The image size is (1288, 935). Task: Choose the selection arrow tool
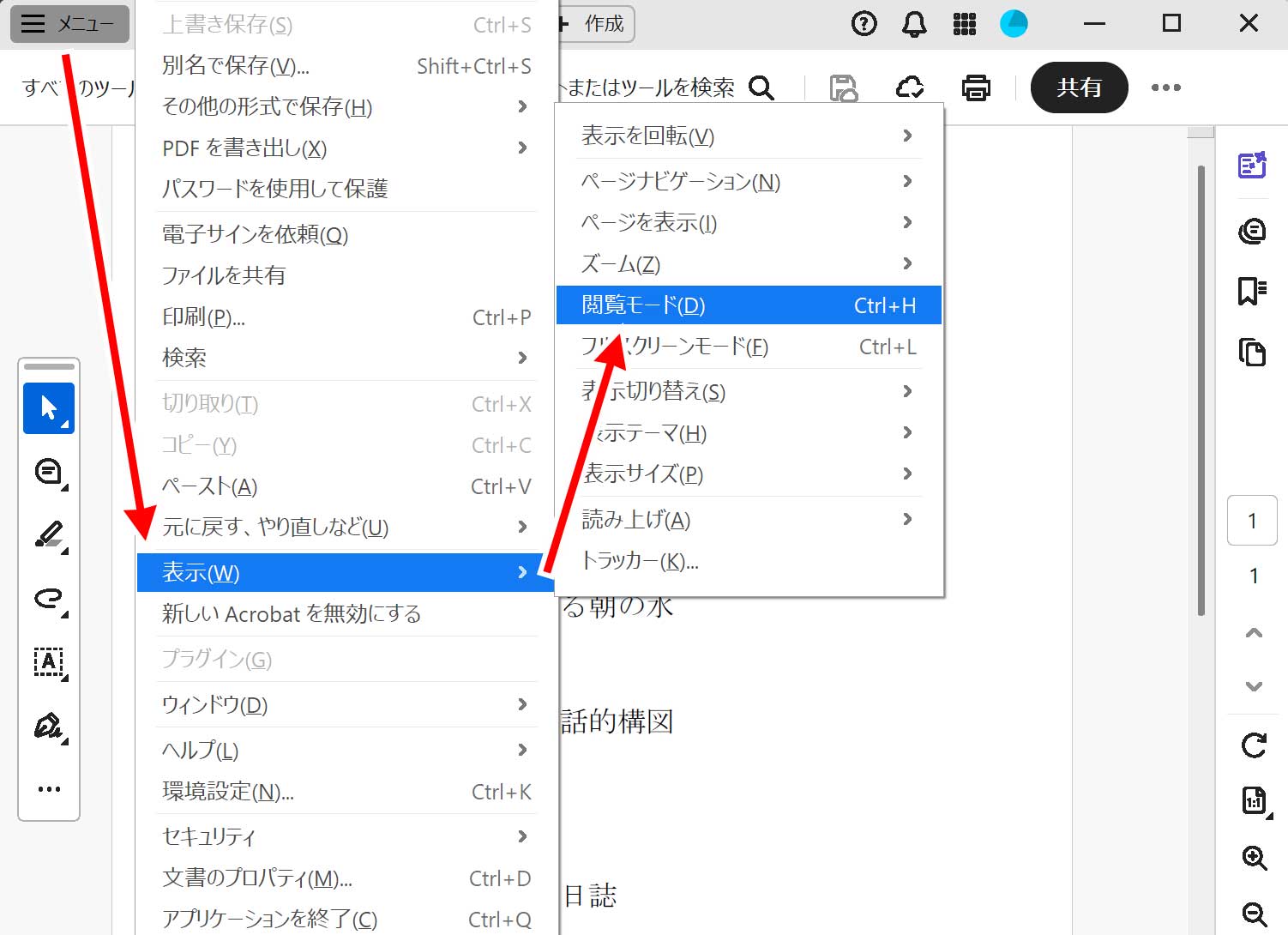[49, 408]
